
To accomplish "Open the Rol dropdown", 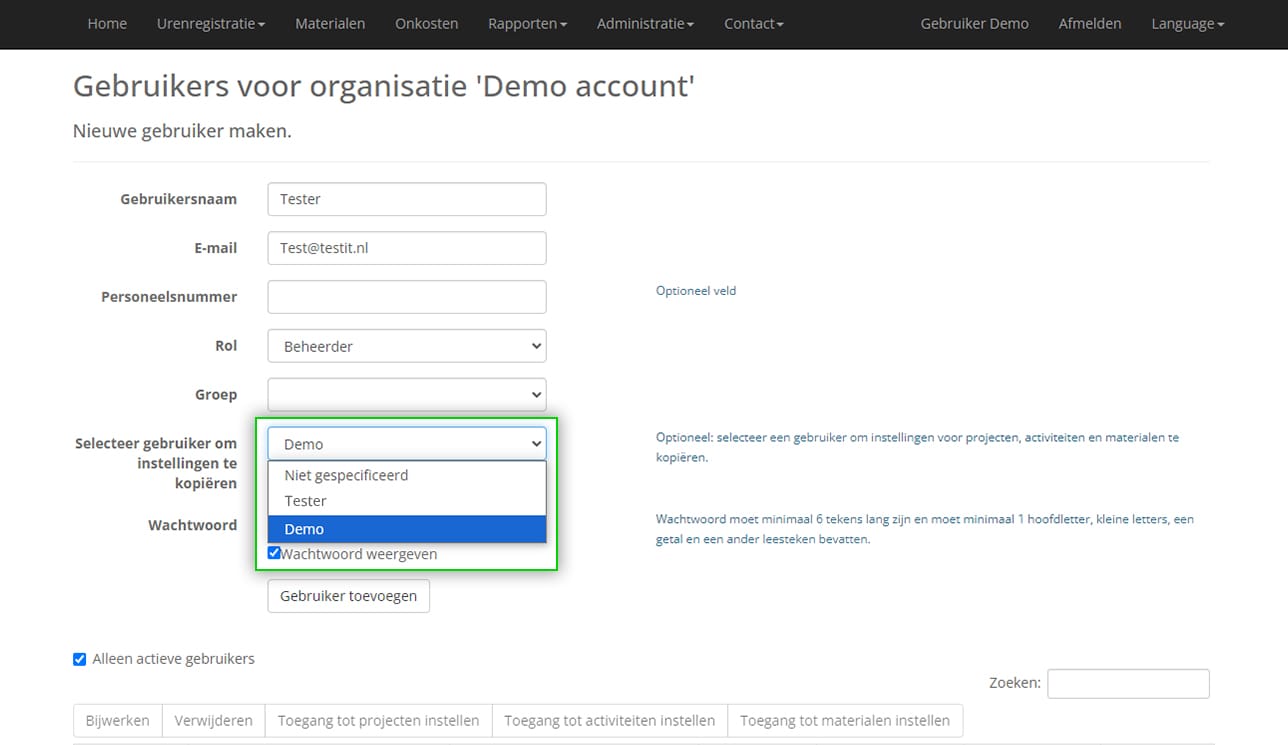I will pos(407,346).
